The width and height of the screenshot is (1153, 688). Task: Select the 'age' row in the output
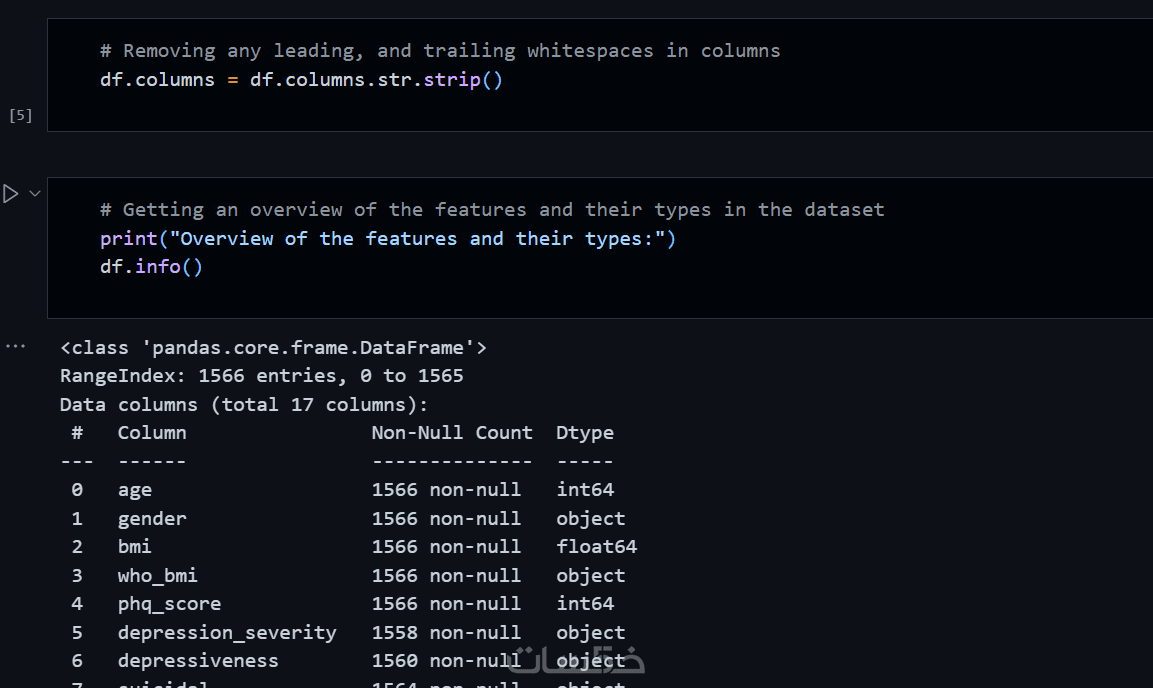tap(135, 490)
